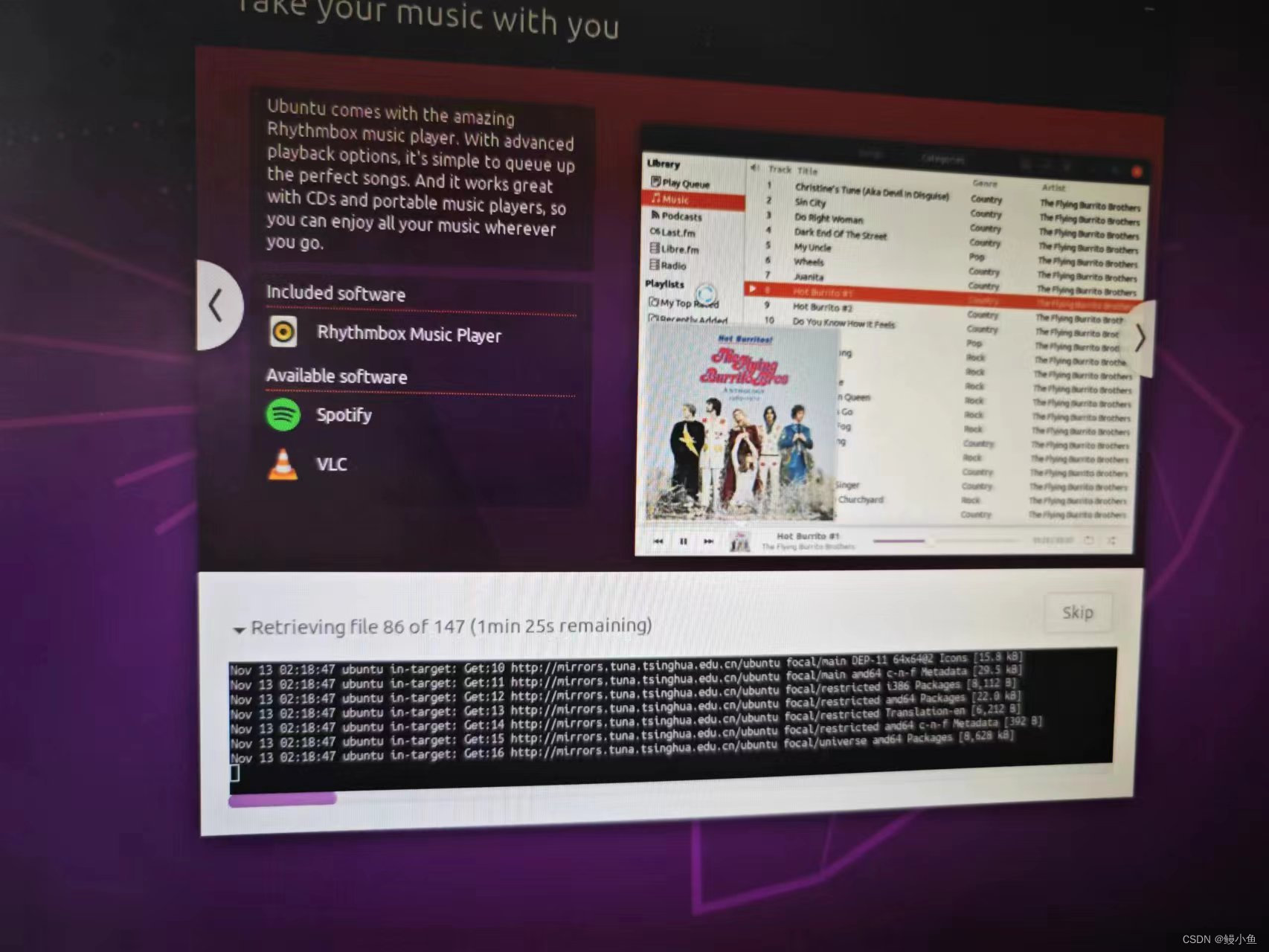
Task: Click the Title column header in Rhythmbox
Action: (808, 170)
